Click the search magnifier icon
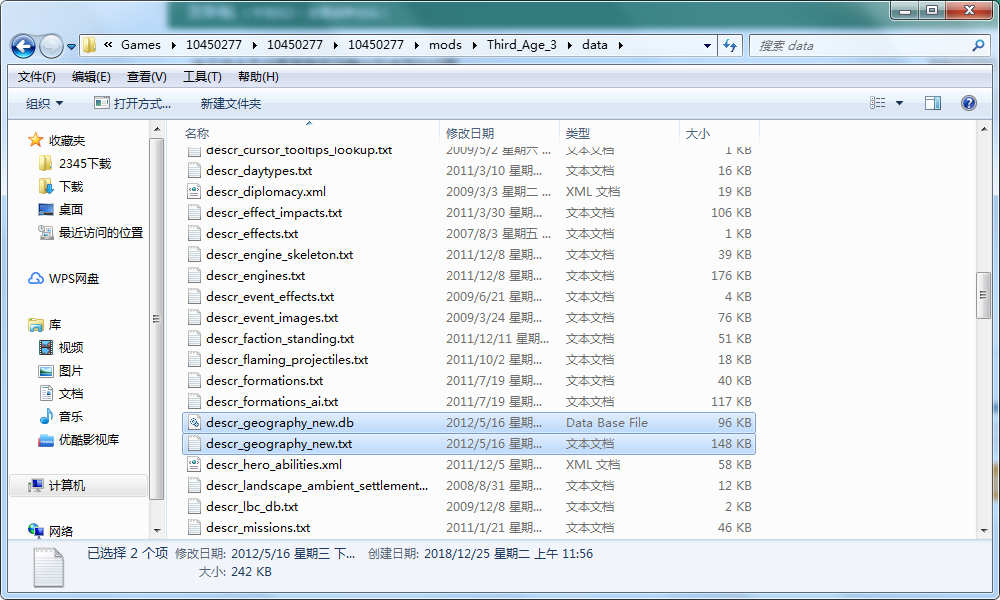 click(978, 45)
